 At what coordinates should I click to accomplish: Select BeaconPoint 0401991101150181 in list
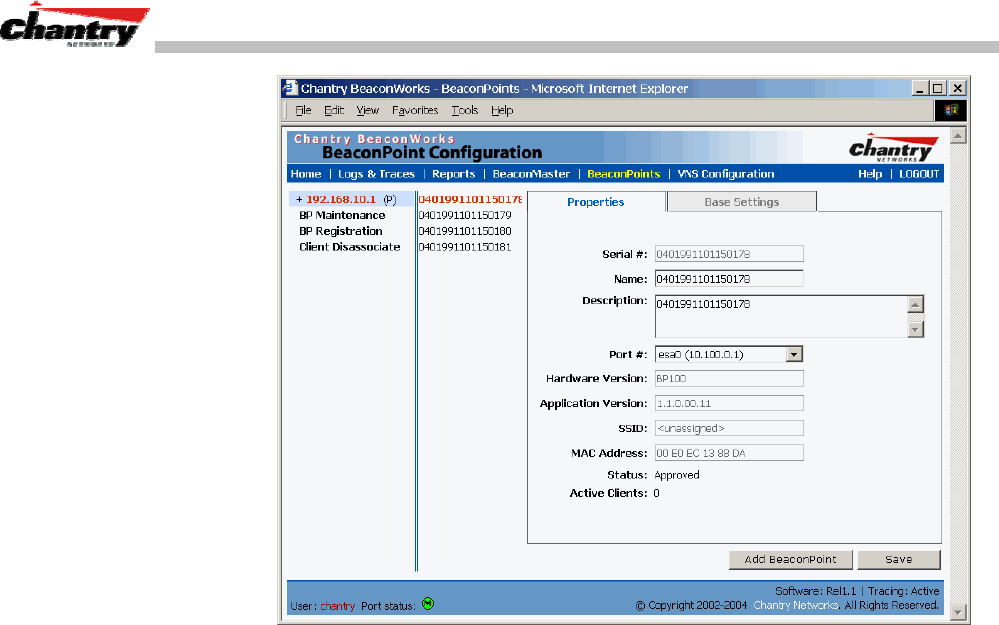coord(465,247)
